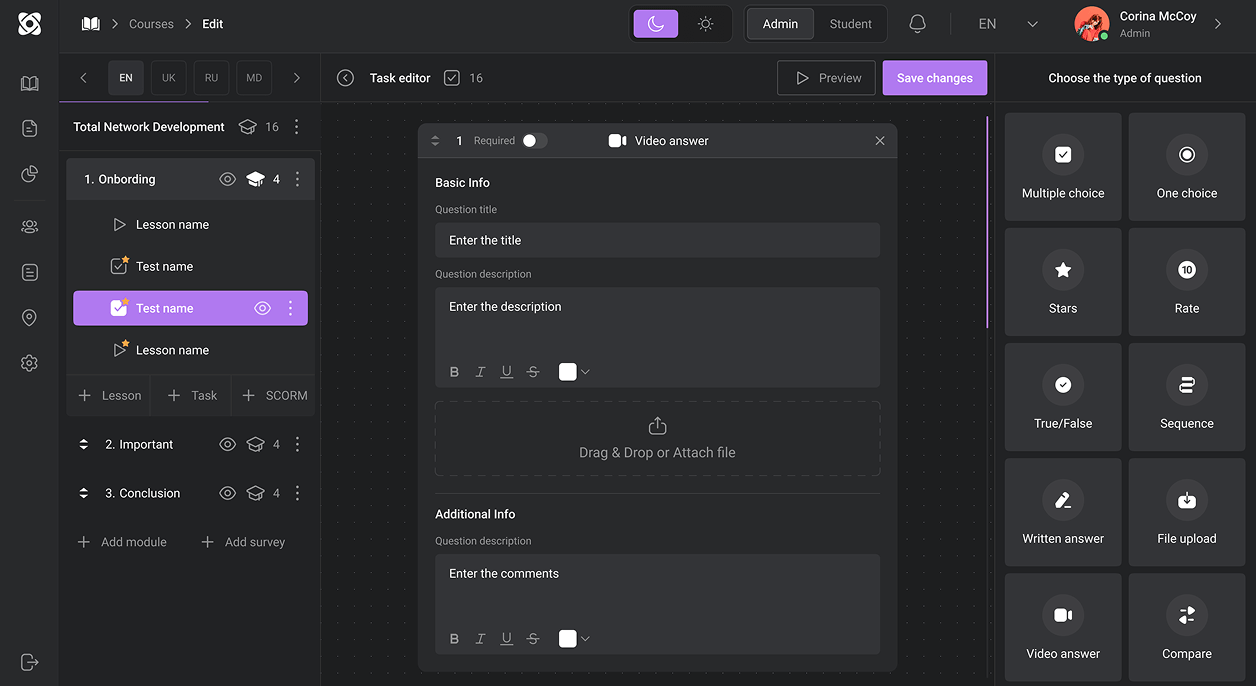
Task: Toggle visibility of Important module
Action: click(228, 444)
